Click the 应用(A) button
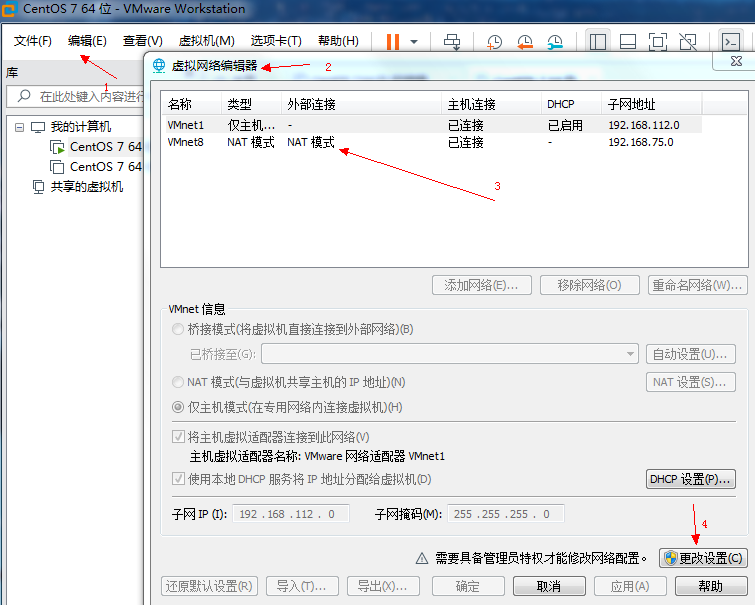755x605 pixels. pyautogui.click(x=630, y=586)
